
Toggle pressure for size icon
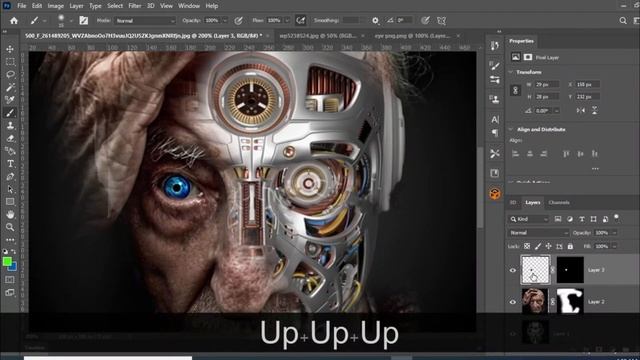(425, 20)
